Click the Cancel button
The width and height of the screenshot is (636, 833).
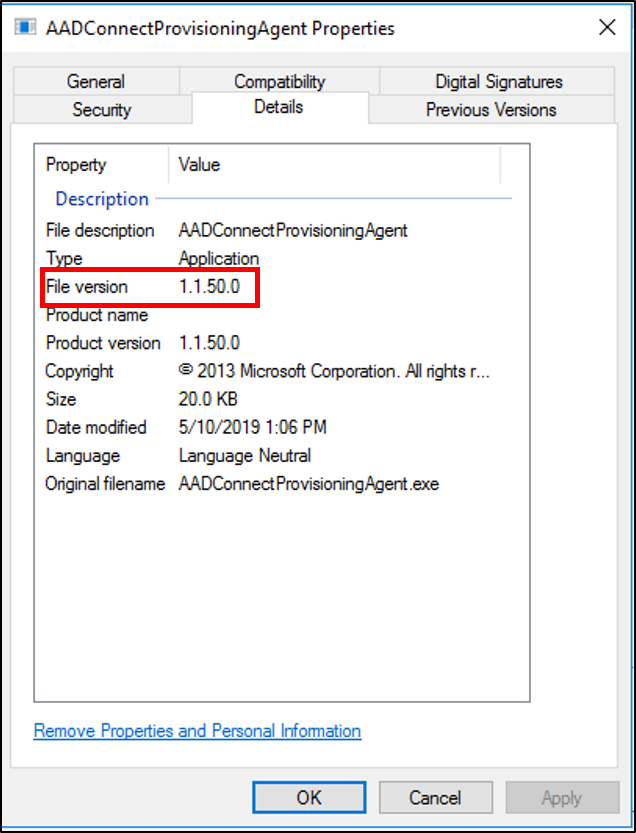coord(435,797)
